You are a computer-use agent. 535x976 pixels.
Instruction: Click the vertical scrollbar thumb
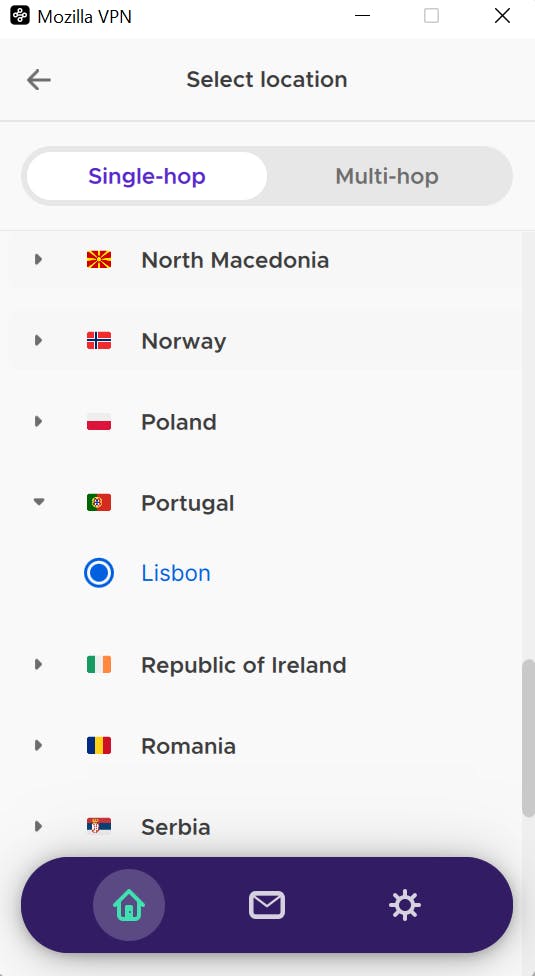[528, 738]
